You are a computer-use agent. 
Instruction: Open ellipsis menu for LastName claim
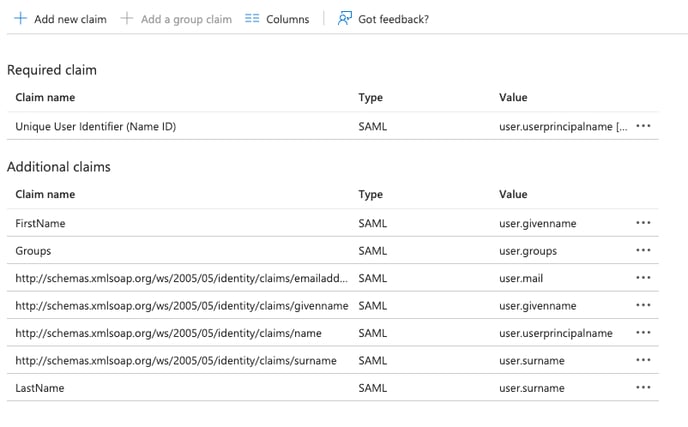tap(643, 387)
